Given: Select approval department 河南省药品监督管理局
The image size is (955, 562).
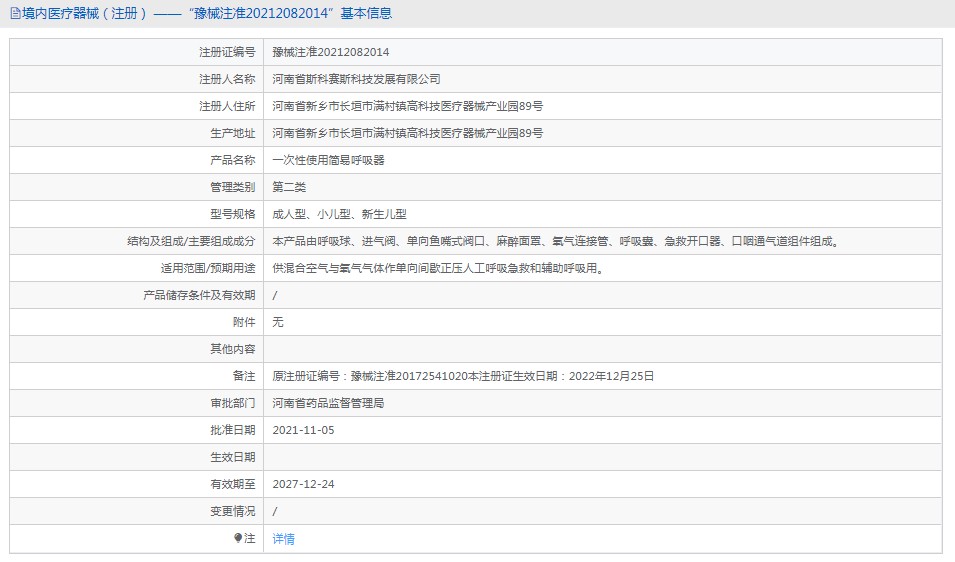Looking at the screenshot, I should tap(328, 403).
